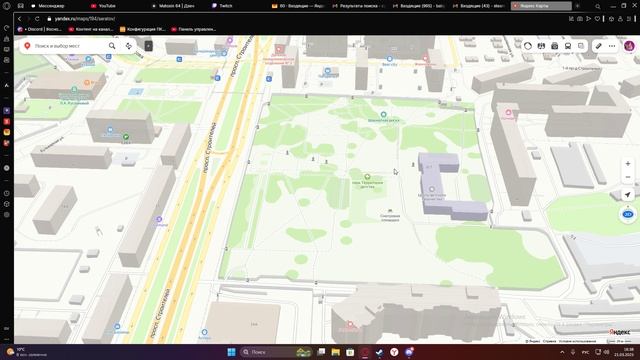Open a new browser tab with plus
The height and width of the screenshot is (360, 640).
(577, 6)
